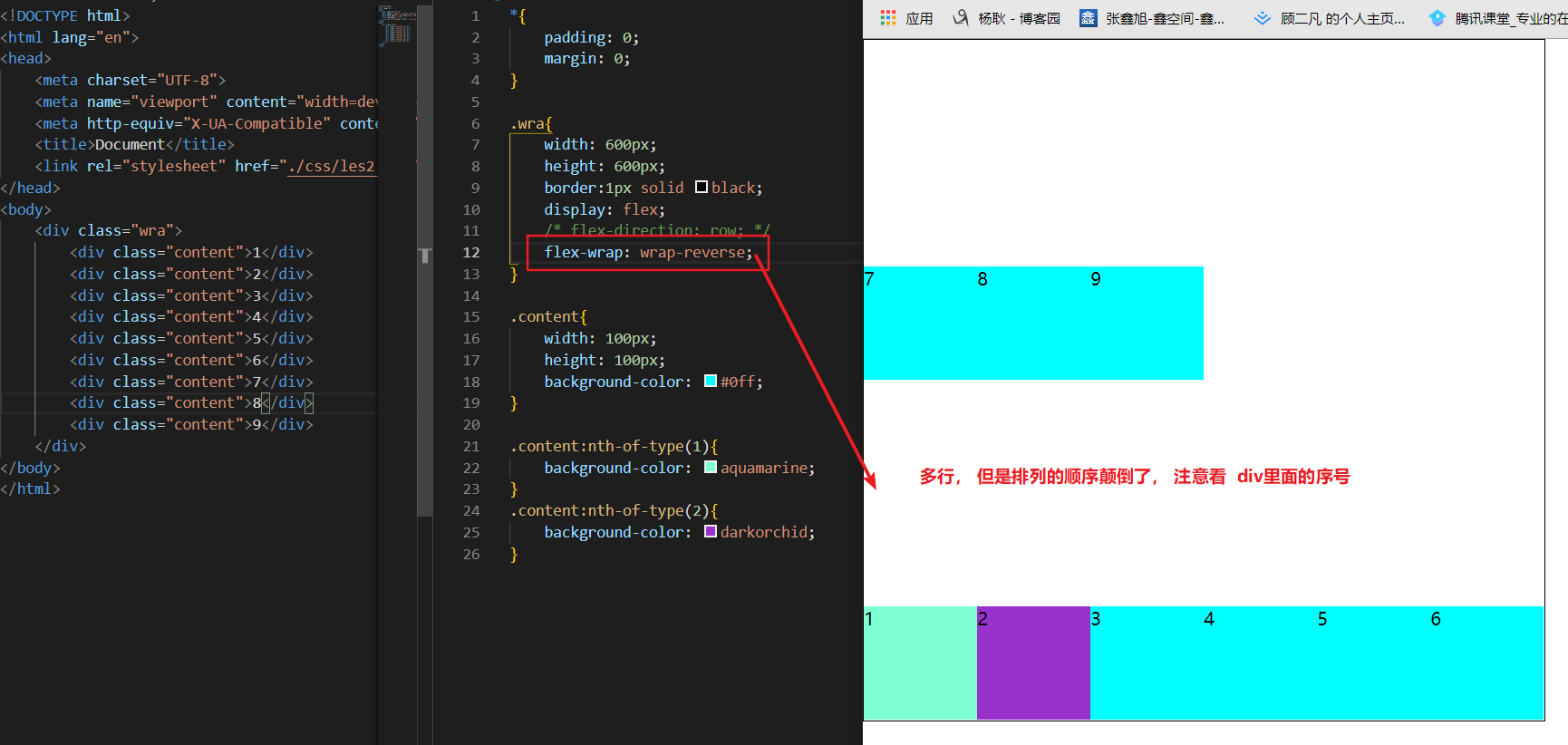Place cursor on flex-wrap: wrap-reverse line
Viewport: 1568px width, 745px height.
(x=648, y=253)
